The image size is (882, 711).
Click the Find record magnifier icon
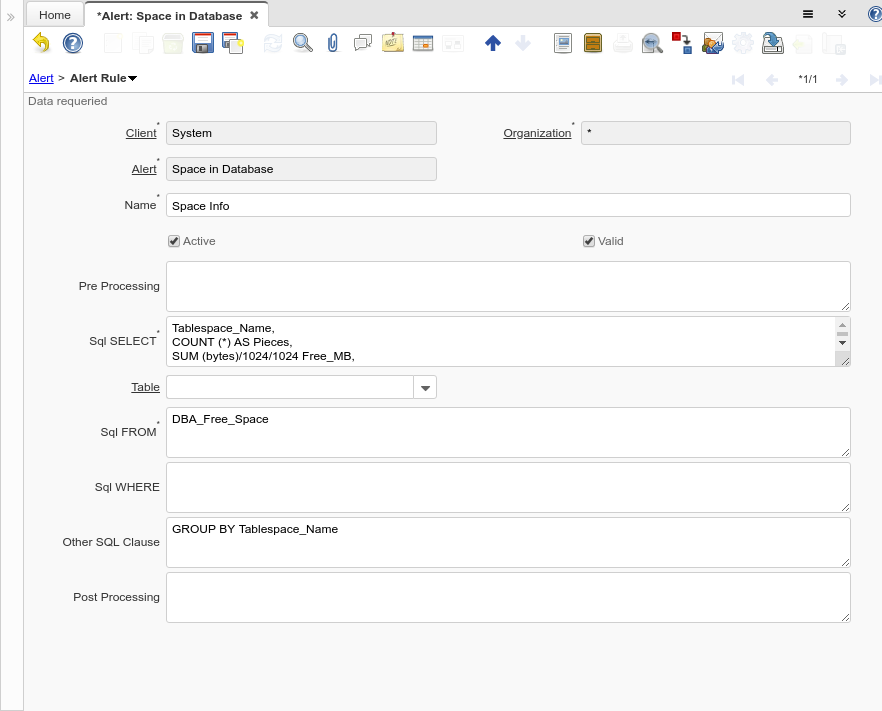pyautogui.click(x=302, y=43)
